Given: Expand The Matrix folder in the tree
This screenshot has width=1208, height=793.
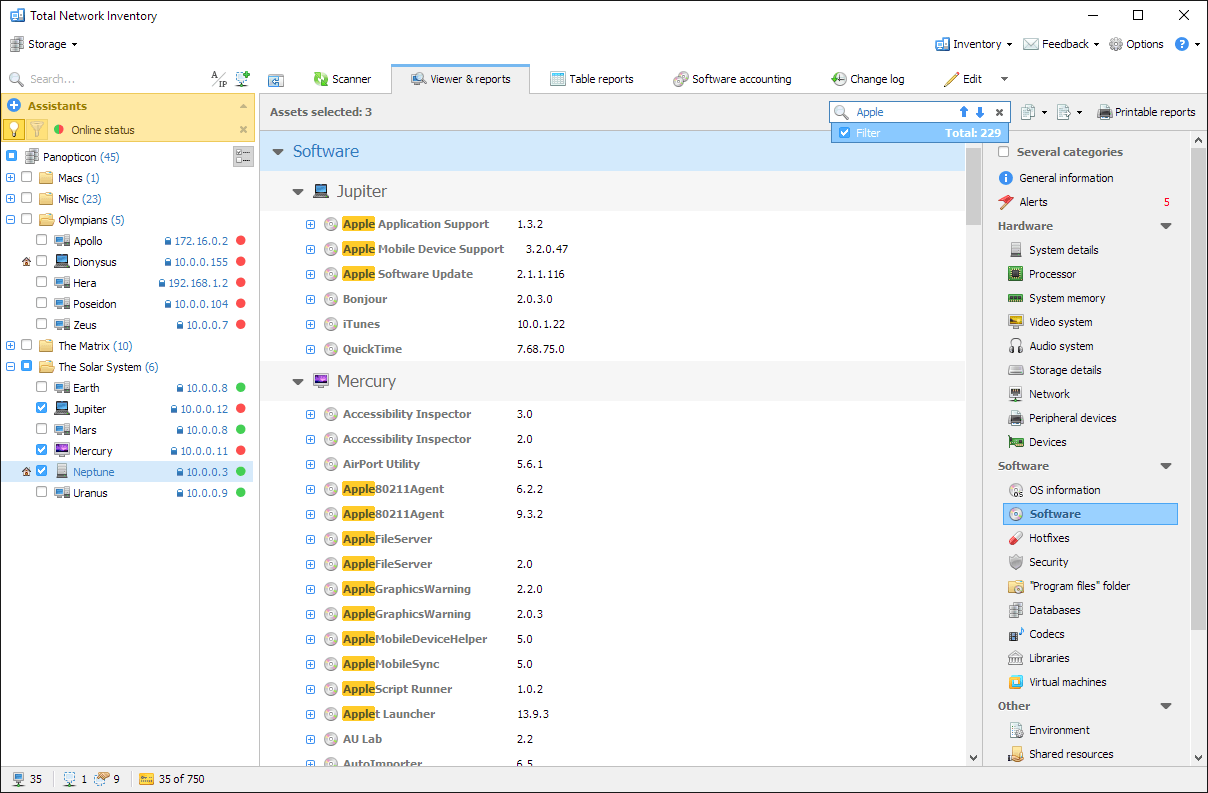Looking at the screenshot, I should (x=10, y=345).
